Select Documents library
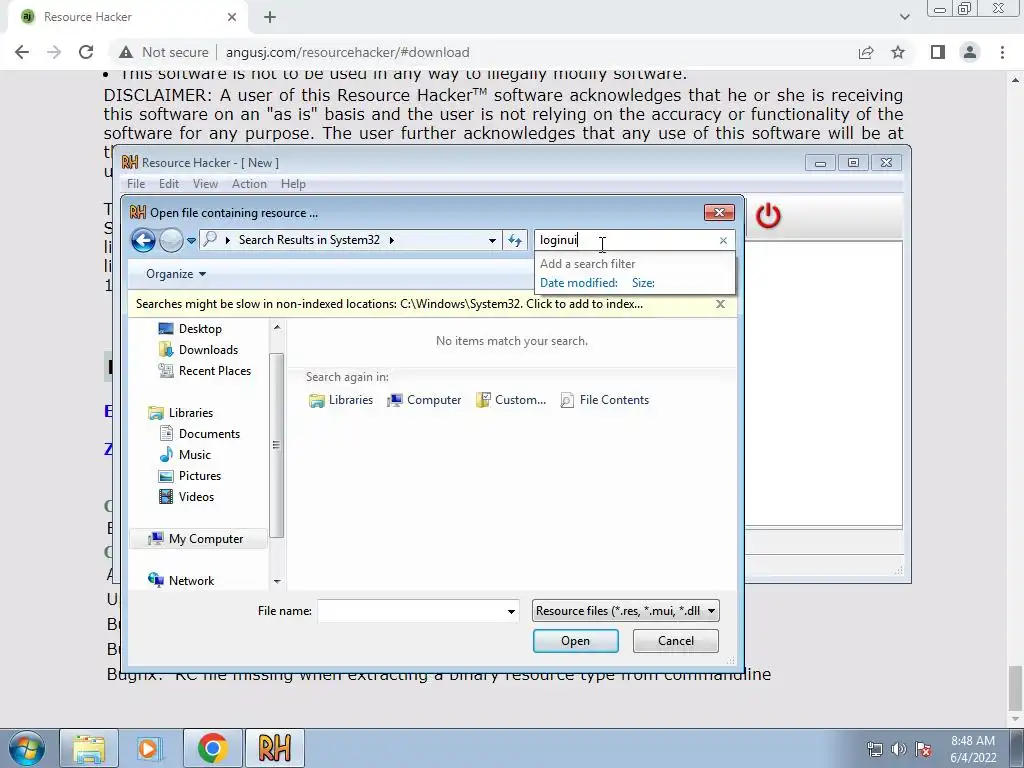The image size is (1024, 768). [x=199, y=434]
